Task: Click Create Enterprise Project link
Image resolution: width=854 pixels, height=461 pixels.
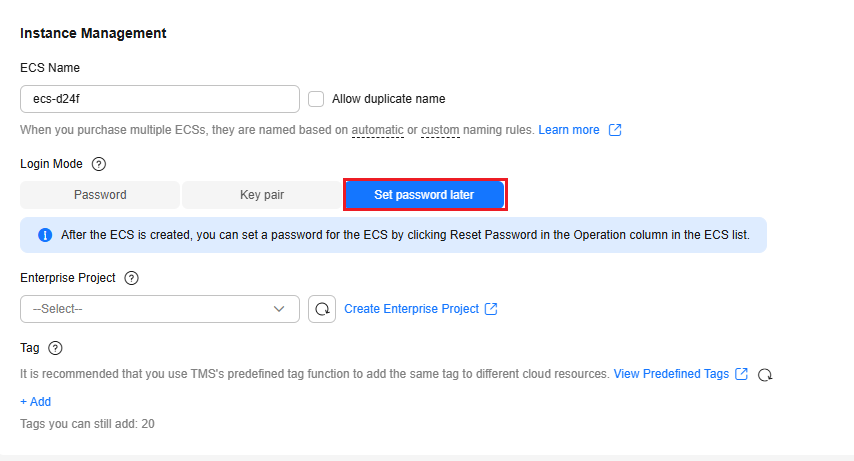Action: [411, 309]
